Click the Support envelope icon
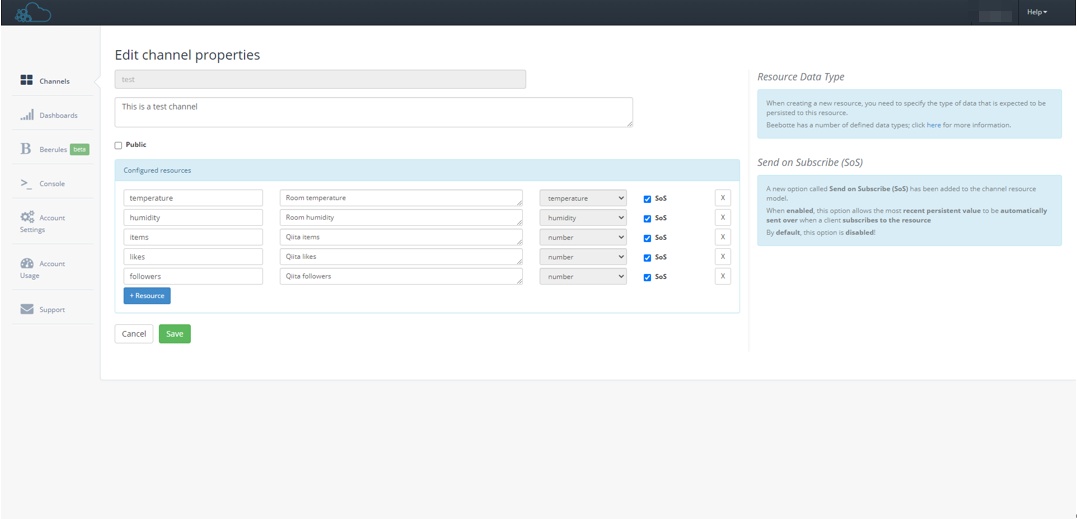 [27, 309]
